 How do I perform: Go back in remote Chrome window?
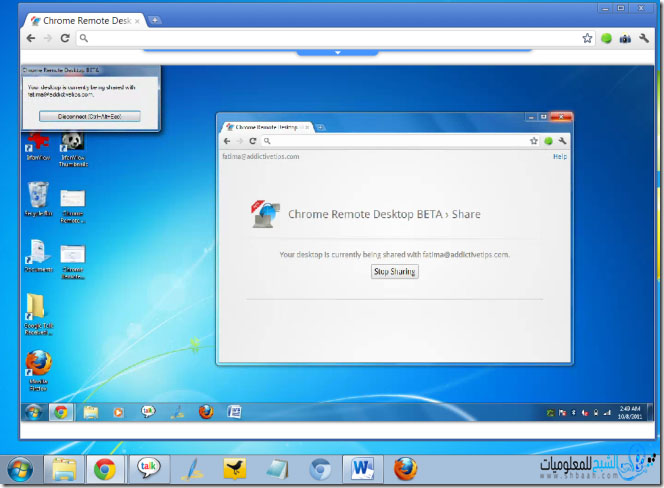pos(227,141)
